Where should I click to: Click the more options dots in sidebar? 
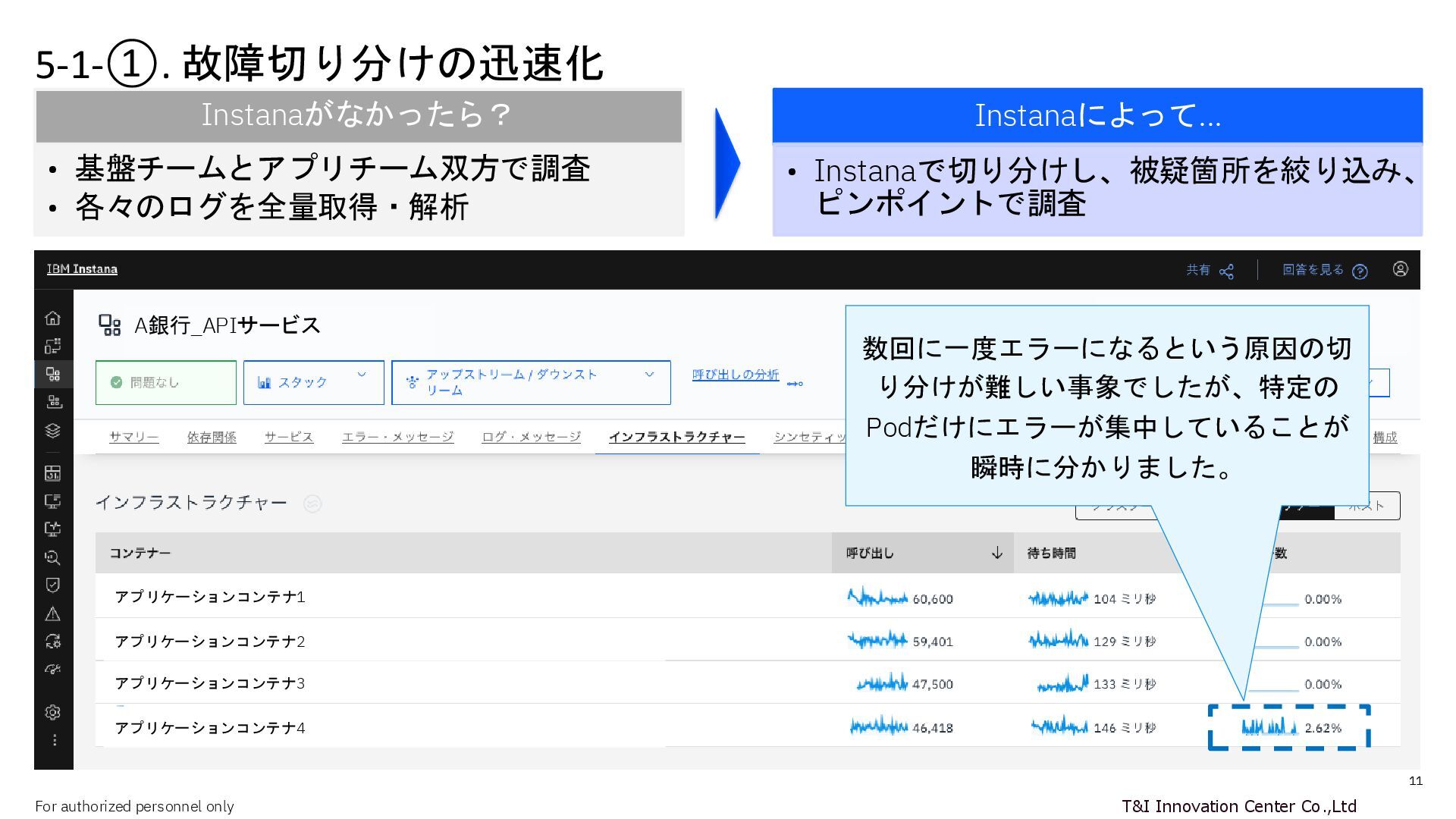click(x=54, y=740)
